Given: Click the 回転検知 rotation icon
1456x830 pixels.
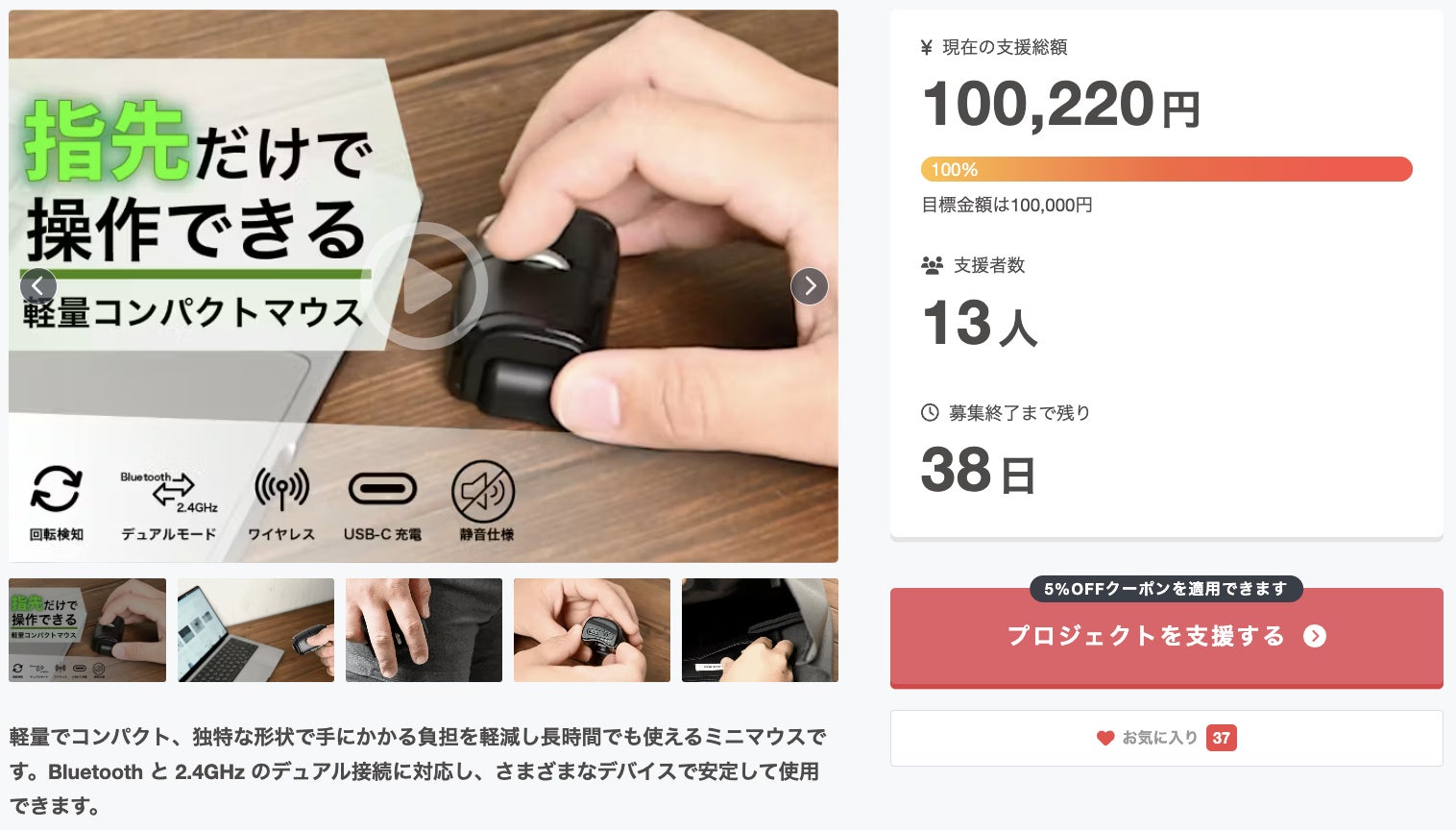Looking at the screenshot, I should (57, 489).
